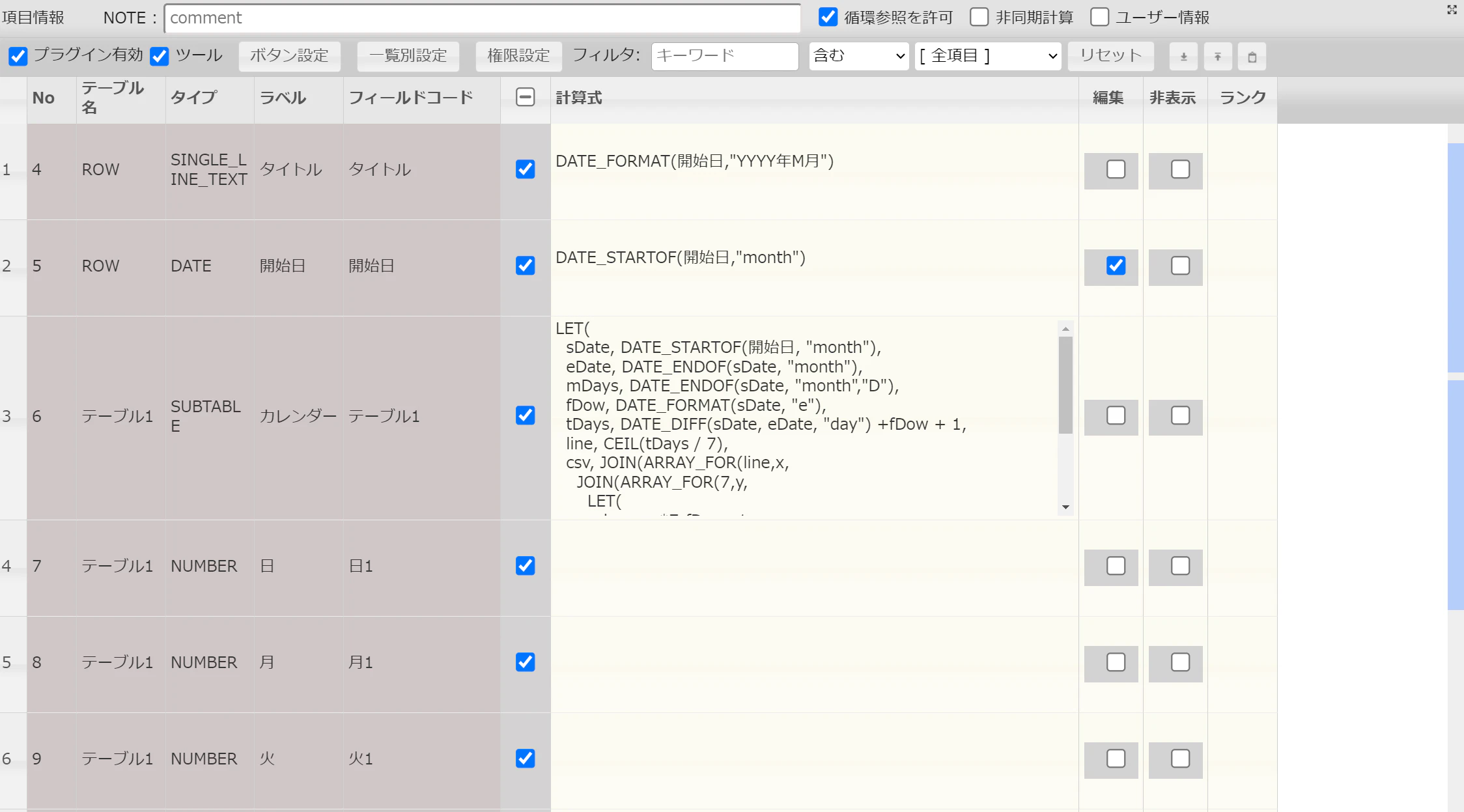Toggle the select-all checkbox in table header
Screen dimensions: 1464x812
coord(526,97)
